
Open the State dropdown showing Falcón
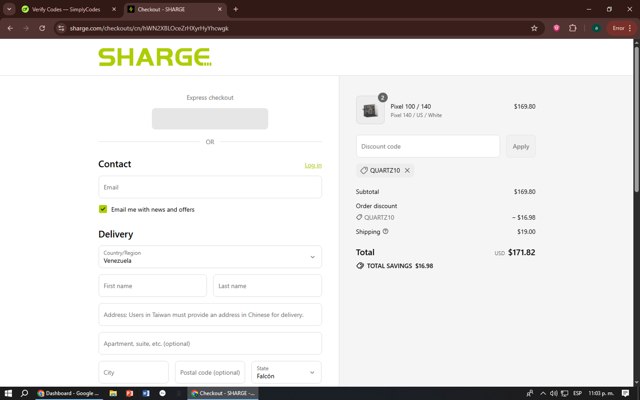click(287, 372)
